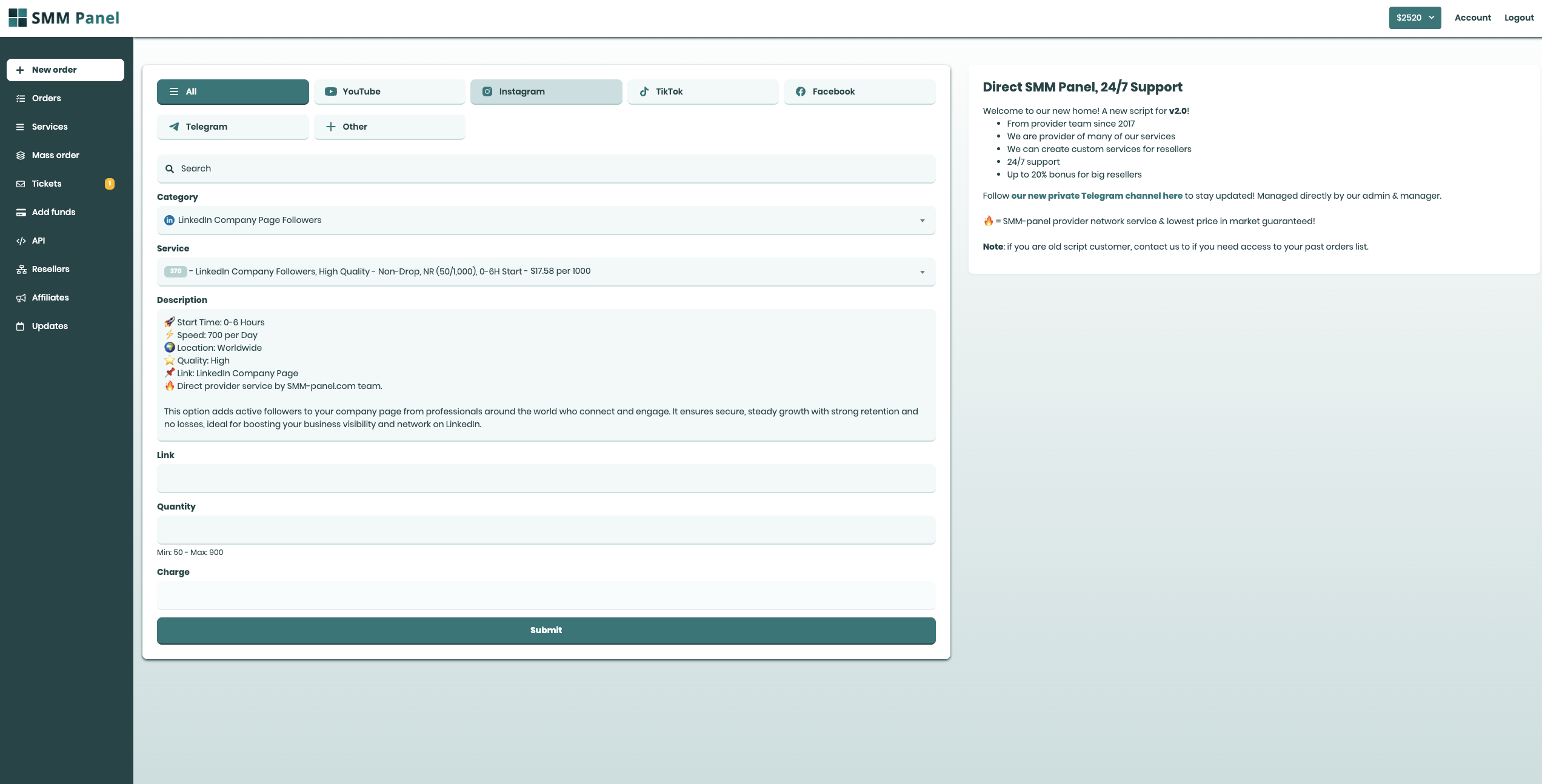Focus the Search services field
The image size is (1542, 784).
pyautogui.click(x=546, y=169)
